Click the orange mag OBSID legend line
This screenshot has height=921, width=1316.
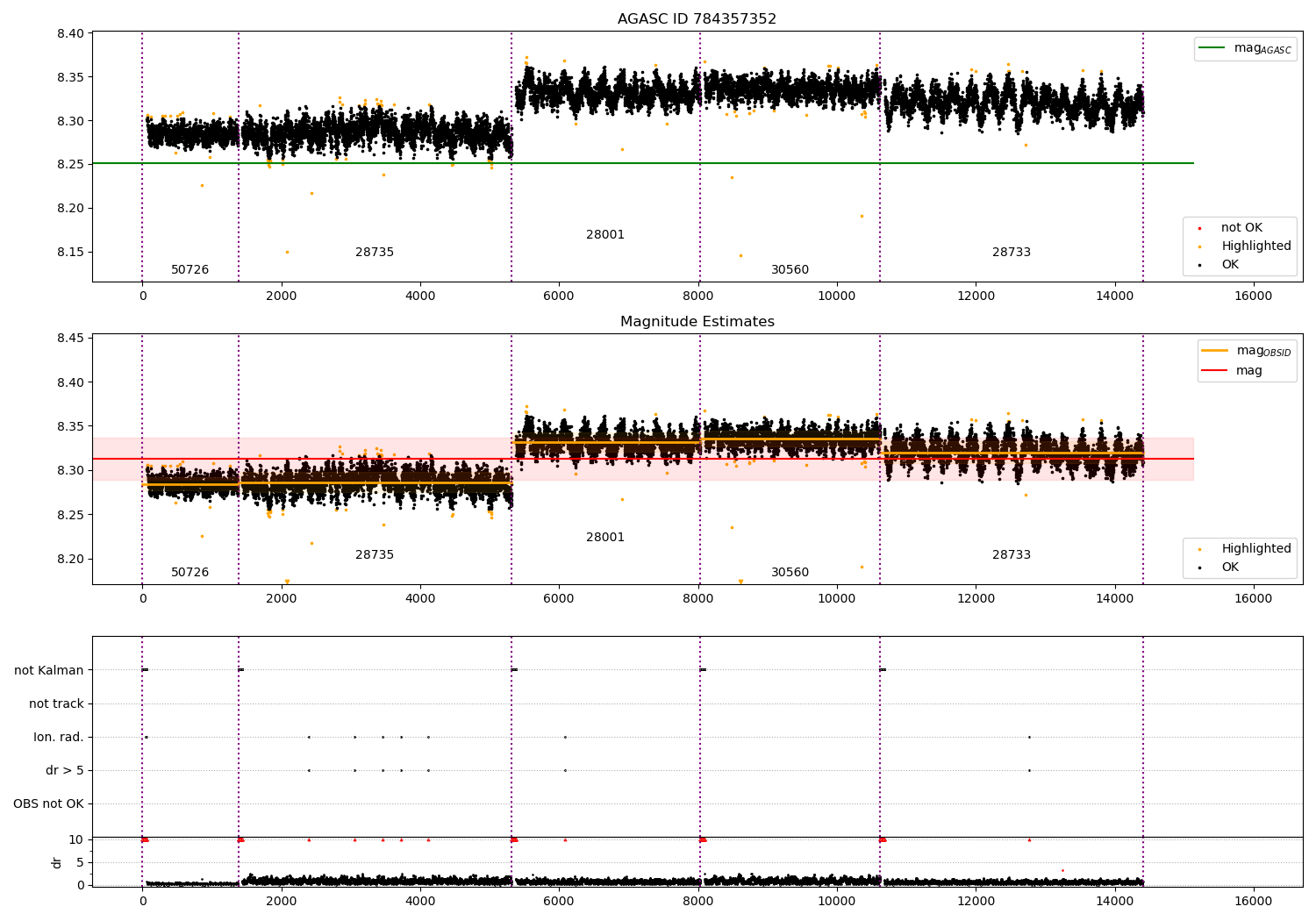1215,350
